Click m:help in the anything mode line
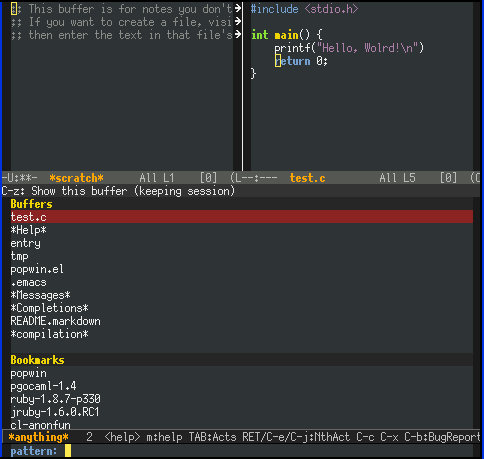The height and width of the screenshot is (459, 484). coord(164,437)
